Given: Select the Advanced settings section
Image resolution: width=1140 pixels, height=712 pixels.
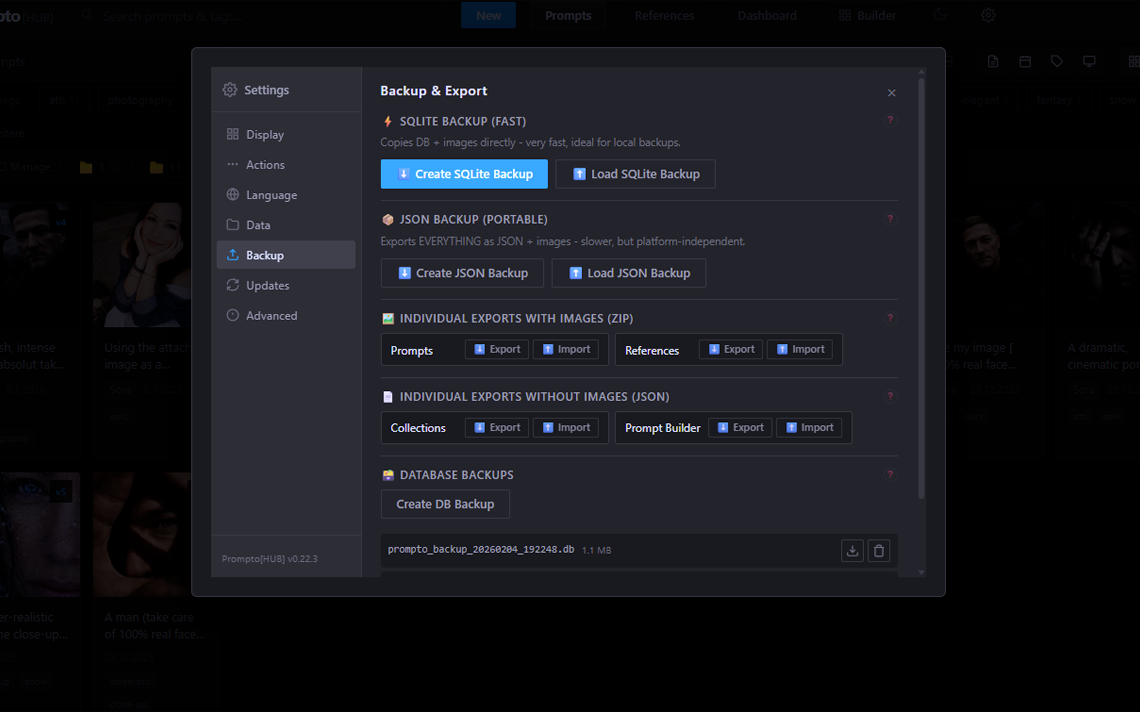Looking at the screenshot, I should [270, 315].
